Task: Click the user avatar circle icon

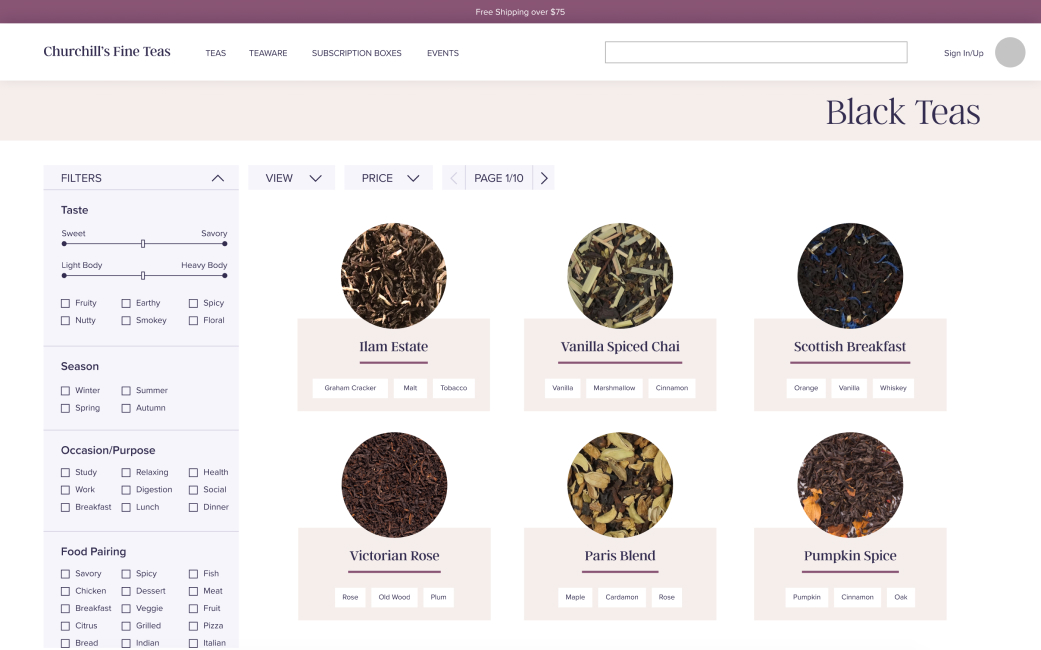Action: tap(1010, 52)
